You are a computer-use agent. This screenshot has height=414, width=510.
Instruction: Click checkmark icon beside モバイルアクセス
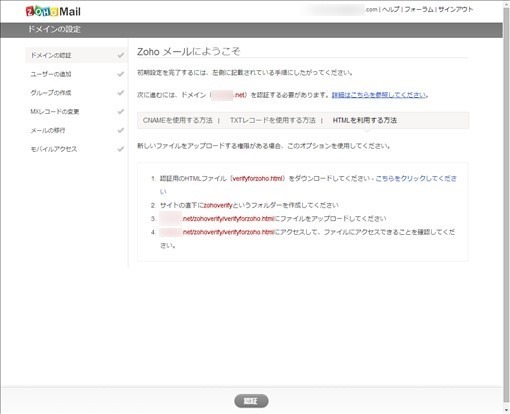coord(121,149)
